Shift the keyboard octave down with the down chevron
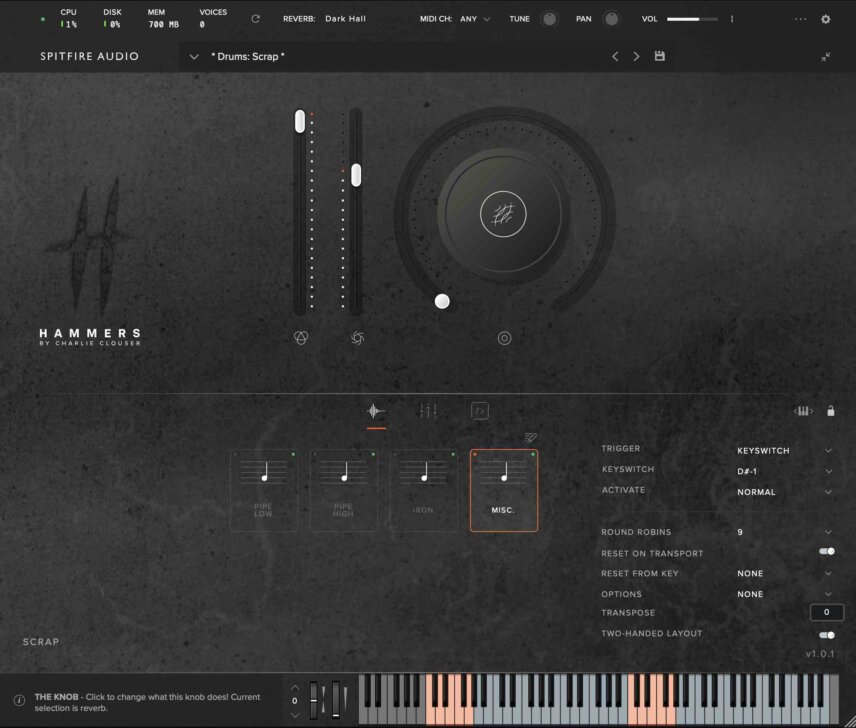The height and width of the screenshot is (728, 856). [295, 715]
